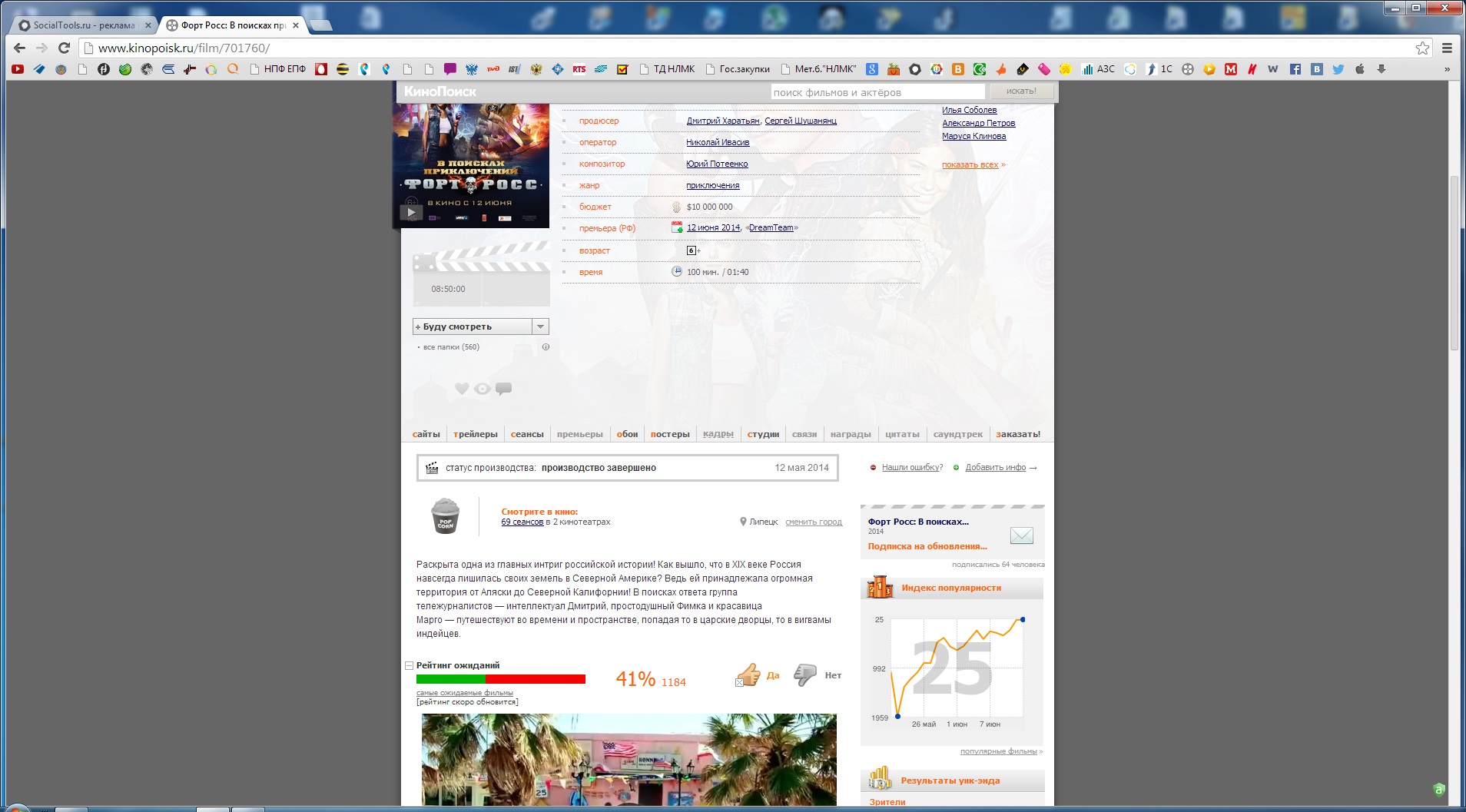The width and height of the screenshot is (1466, 812).
Task: Click the bookmark star in address bar
Action: point(1423,48)
